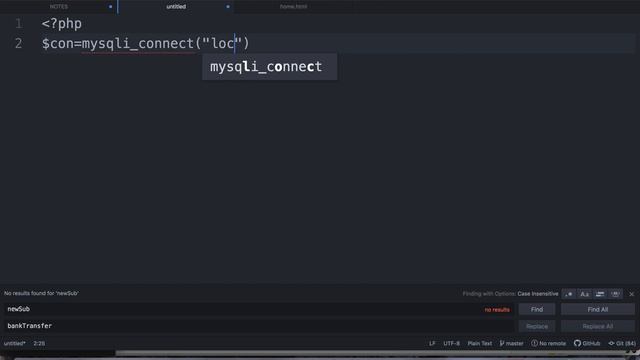Click the untitled* file name in status bar

coord(15,344)
